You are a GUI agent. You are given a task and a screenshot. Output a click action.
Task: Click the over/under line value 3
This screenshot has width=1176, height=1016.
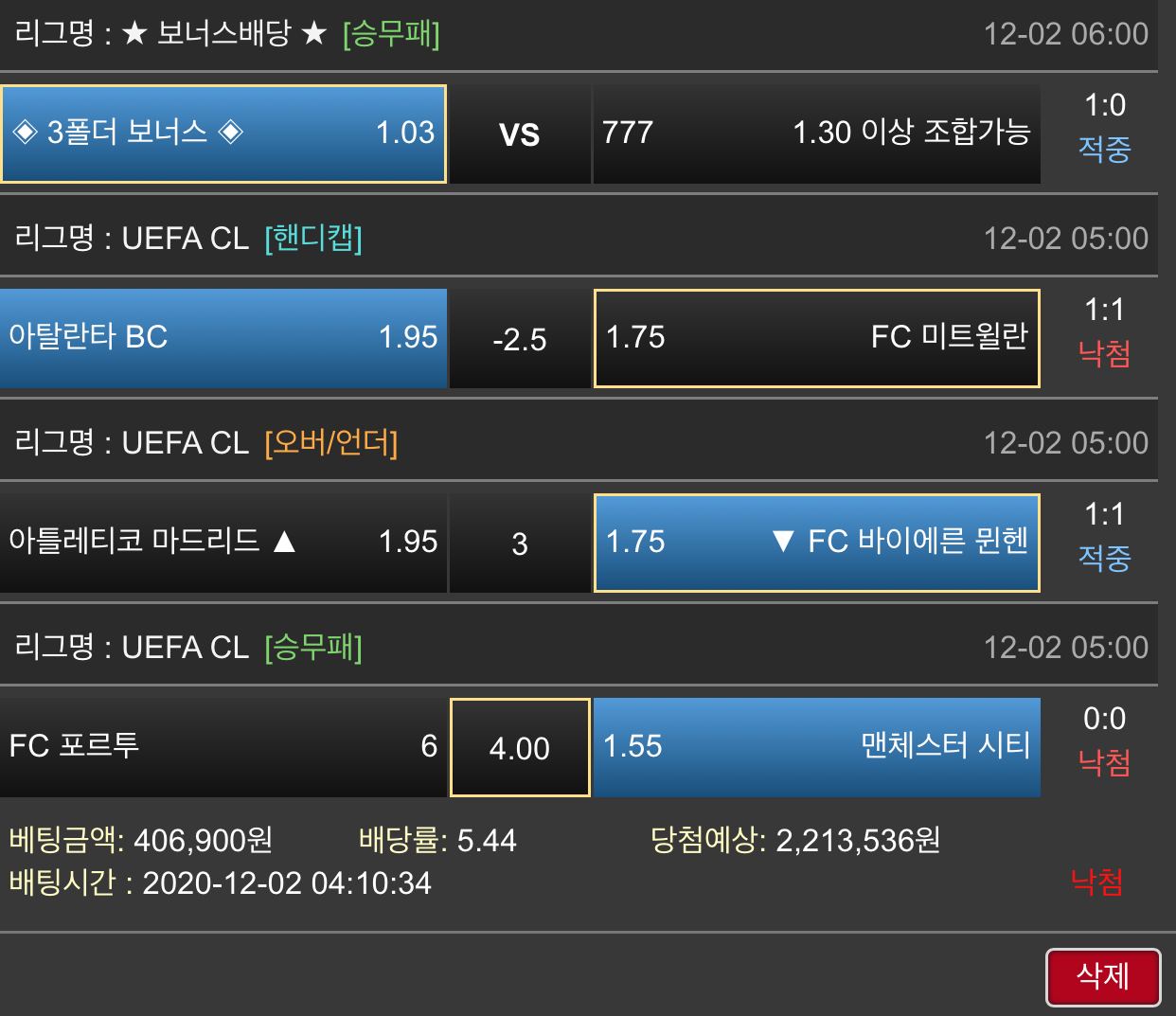click(x=520, y=544)
